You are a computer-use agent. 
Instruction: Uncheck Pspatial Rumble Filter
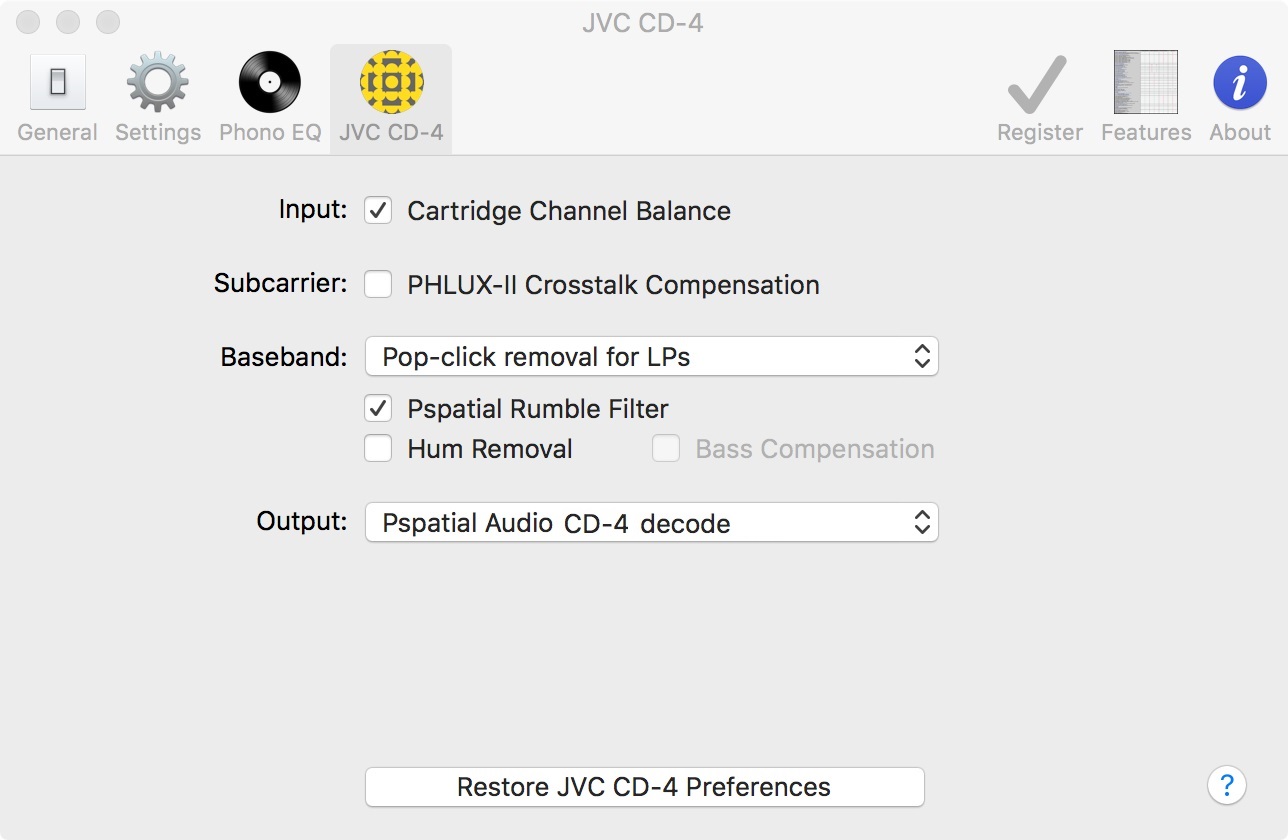[x=378, y=408]
